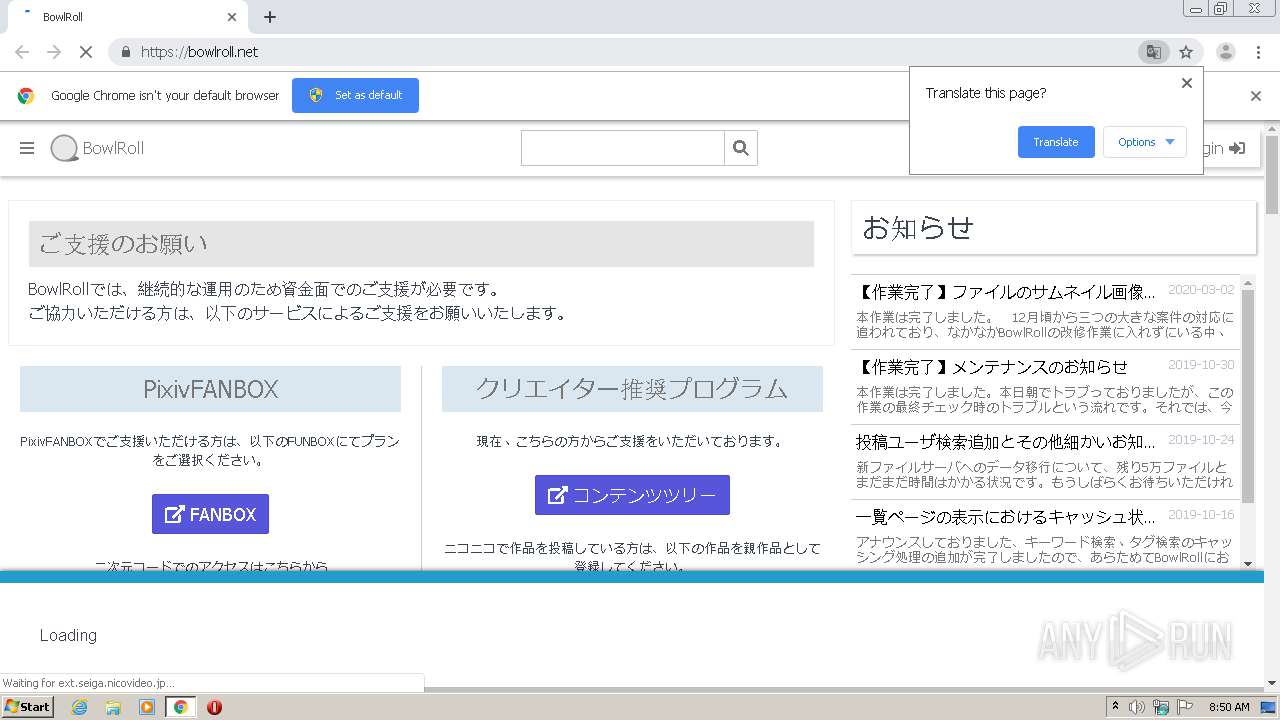1280x720 pixels.
Task: Click the date 2019-10-30
Action: [1201, 365]
